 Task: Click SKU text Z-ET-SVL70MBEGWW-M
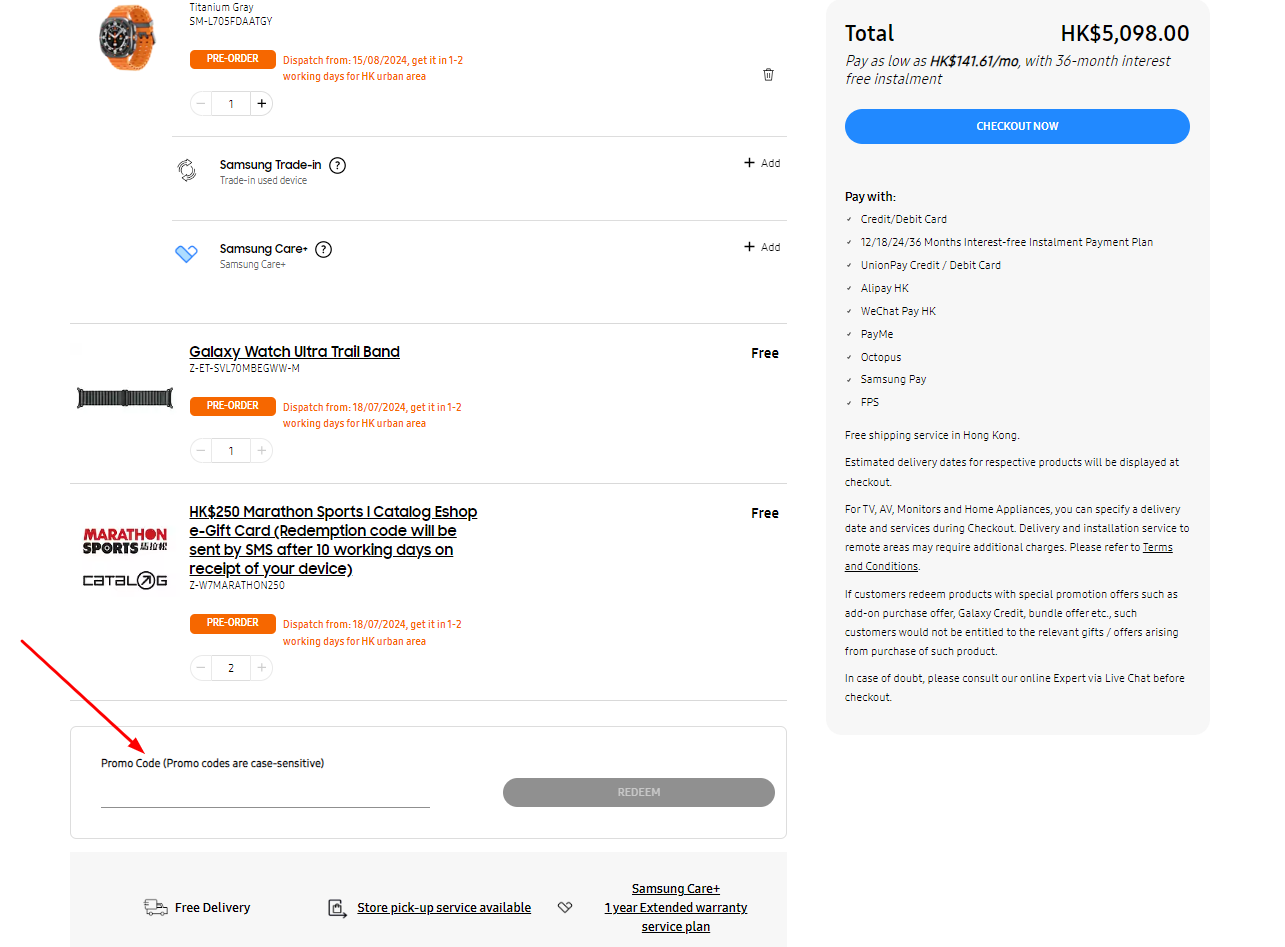(244, 369)
